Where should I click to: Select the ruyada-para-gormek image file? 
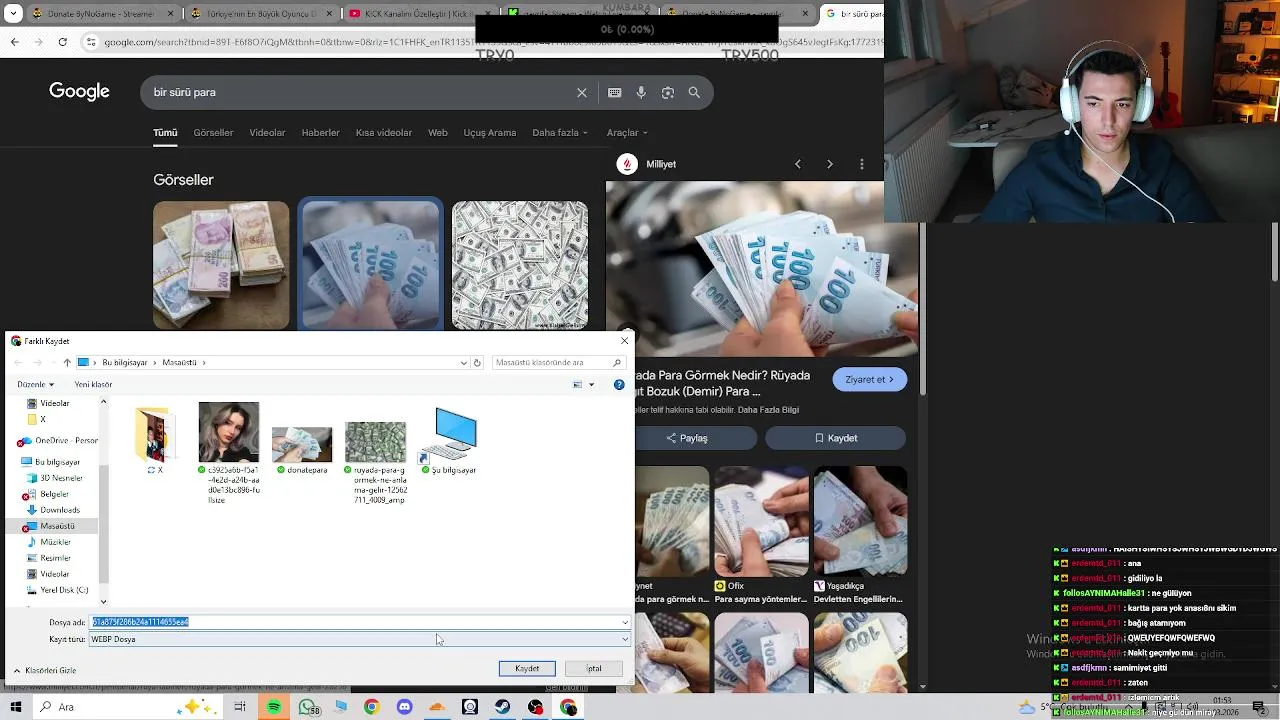click(x=375, y=462)
